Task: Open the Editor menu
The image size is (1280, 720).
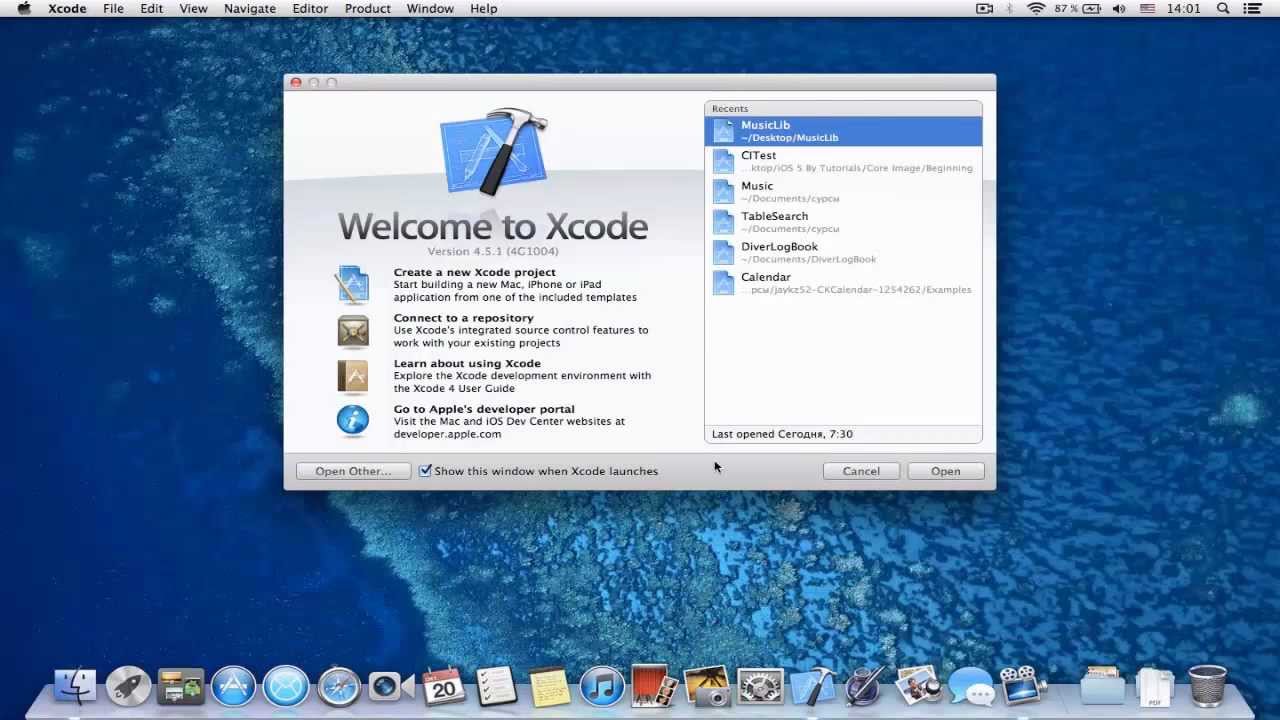Action: tap(310, 8)
